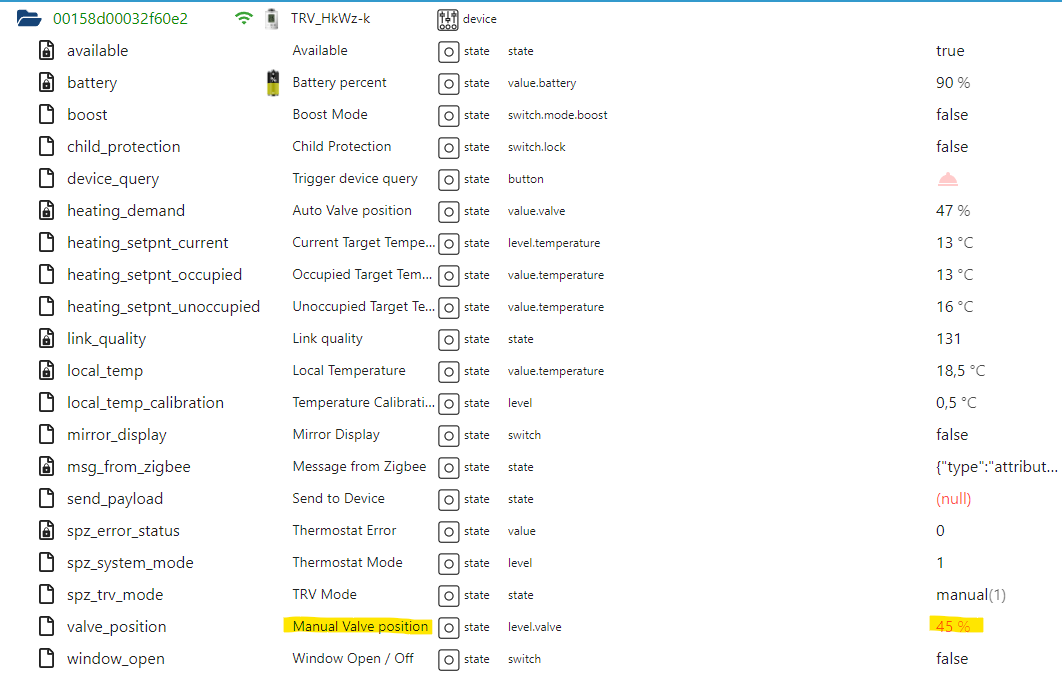Click the locked file icon for 'battery'

point(46,83)
